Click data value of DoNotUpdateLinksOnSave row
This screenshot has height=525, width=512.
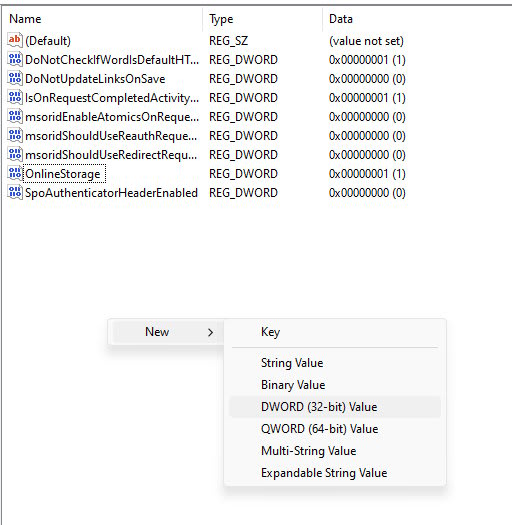tap(367, 79)
